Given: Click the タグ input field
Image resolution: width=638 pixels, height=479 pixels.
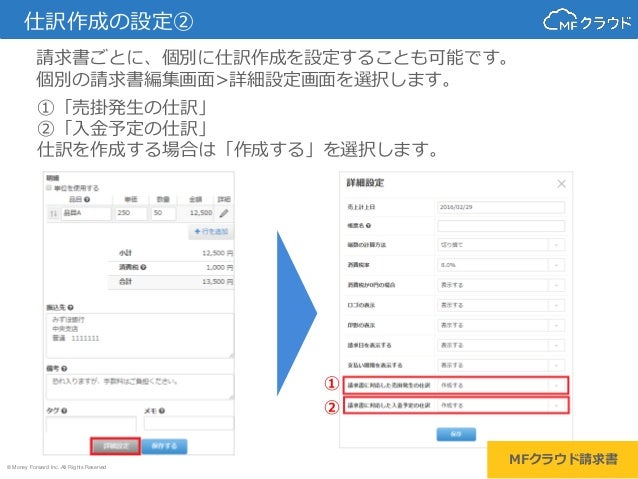Looking at the screenshot, I should coord(91,423).
